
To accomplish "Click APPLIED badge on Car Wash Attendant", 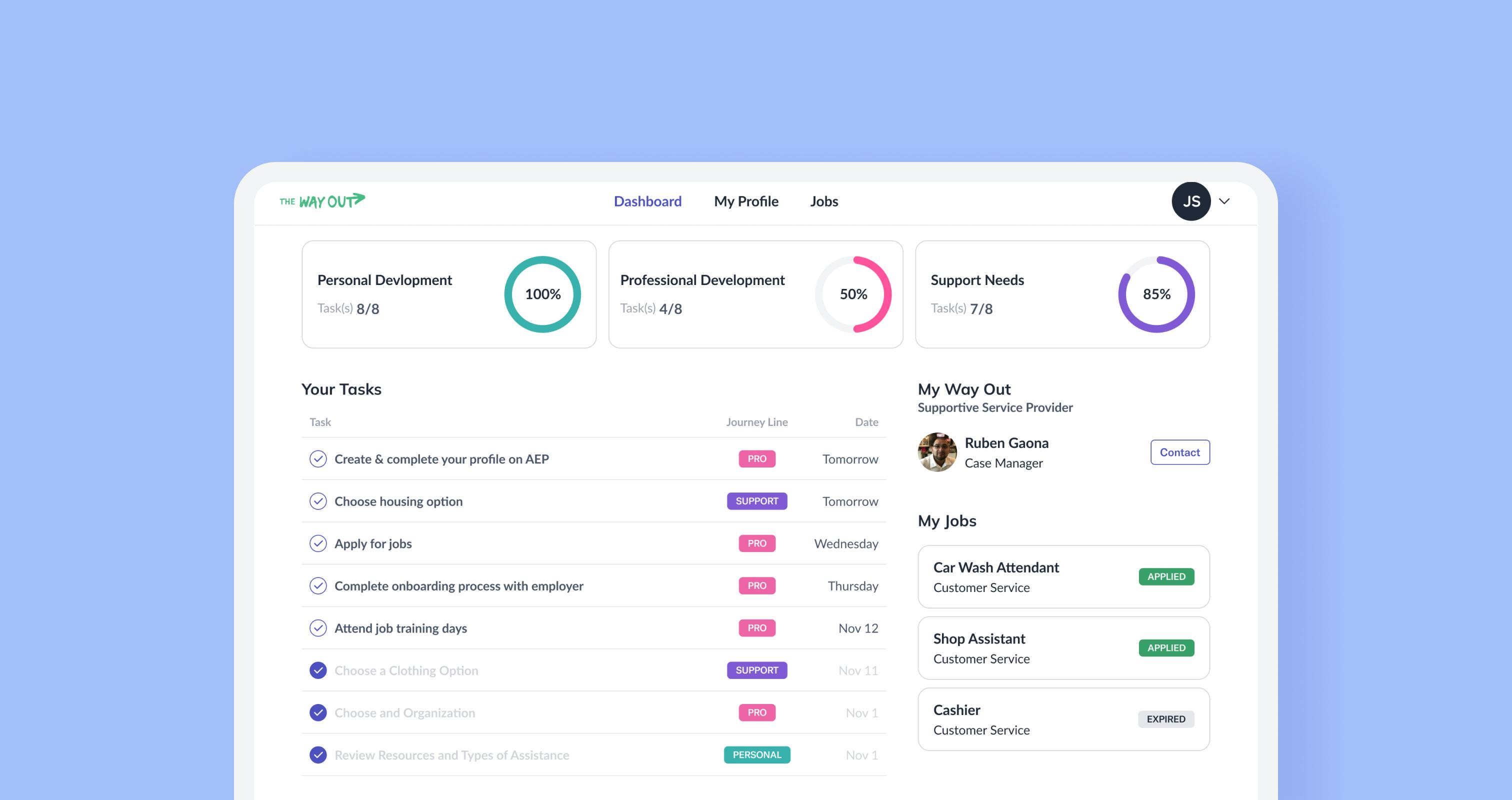I will click(x=1166, y=577).
